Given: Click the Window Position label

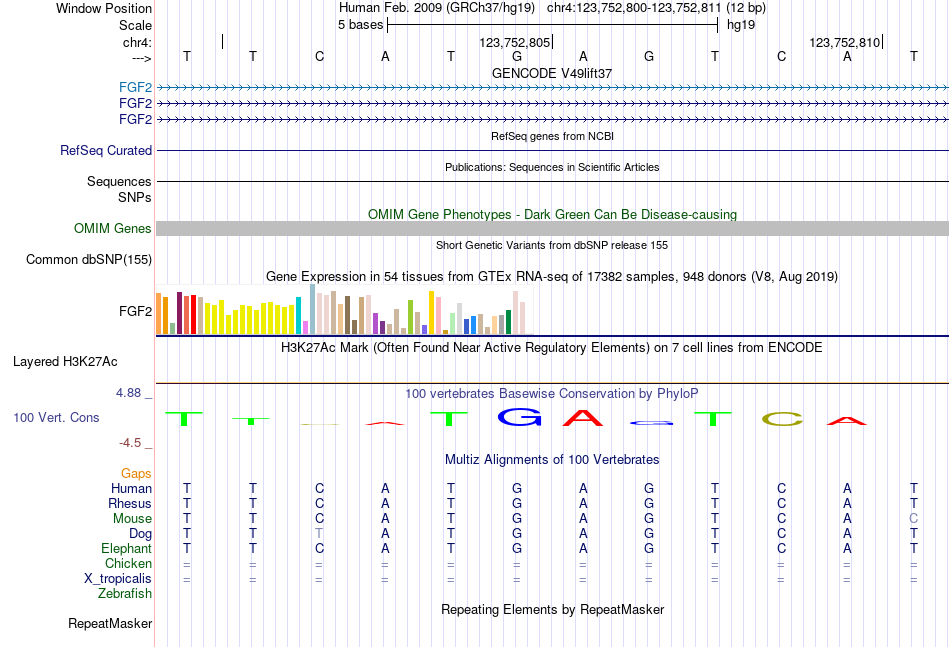Looking at the screenshot, I should 104,8.
